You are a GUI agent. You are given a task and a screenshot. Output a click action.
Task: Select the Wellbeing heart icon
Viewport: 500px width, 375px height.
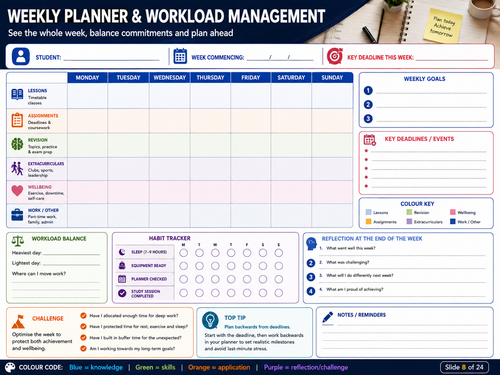point(17,191)
